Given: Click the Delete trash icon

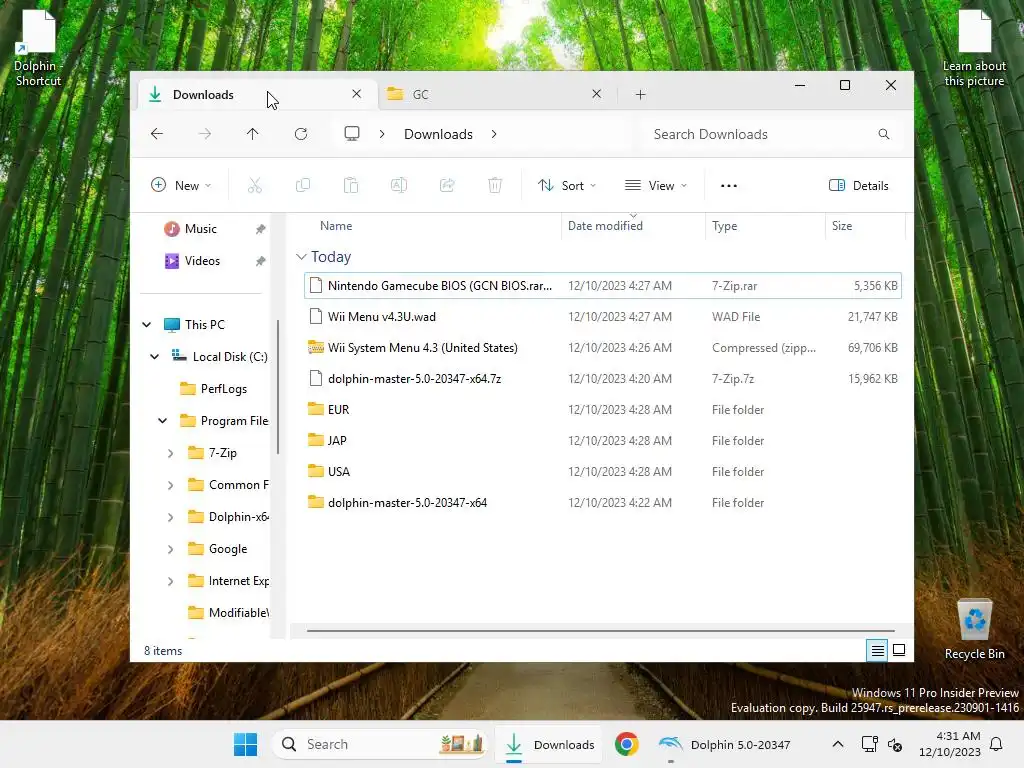Looking at the screenshot, I should (x=495, y=185).
